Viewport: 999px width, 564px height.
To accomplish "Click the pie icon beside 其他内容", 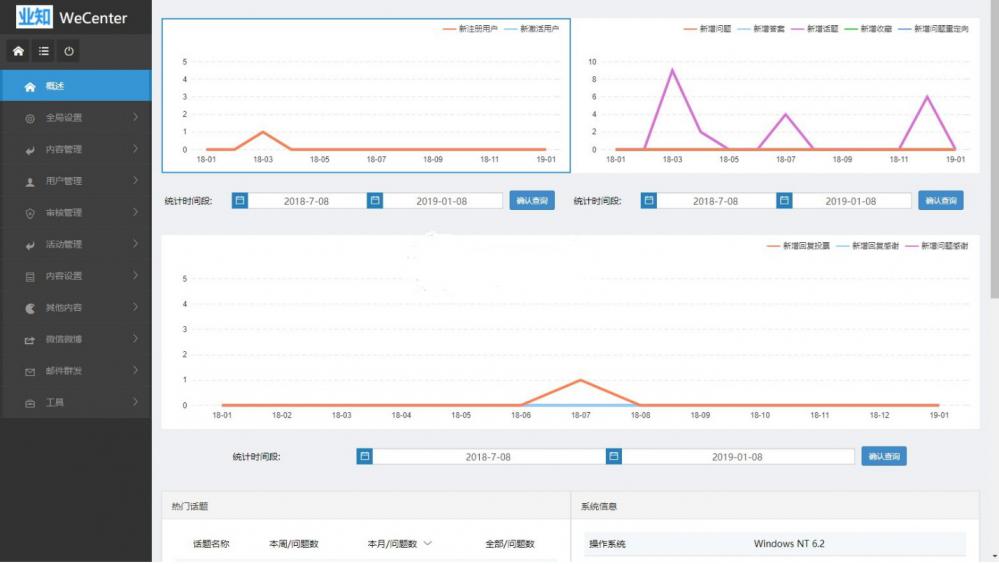I will 30,308.
